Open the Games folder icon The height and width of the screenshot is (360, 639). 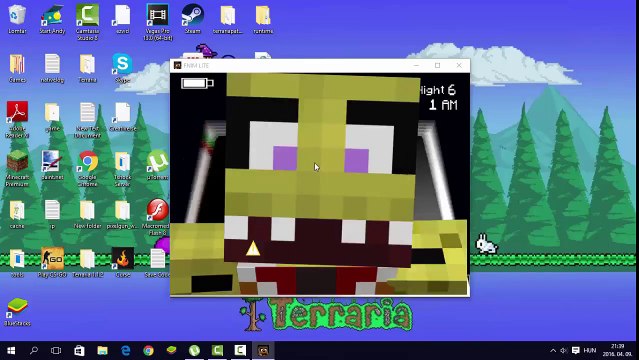17,68
